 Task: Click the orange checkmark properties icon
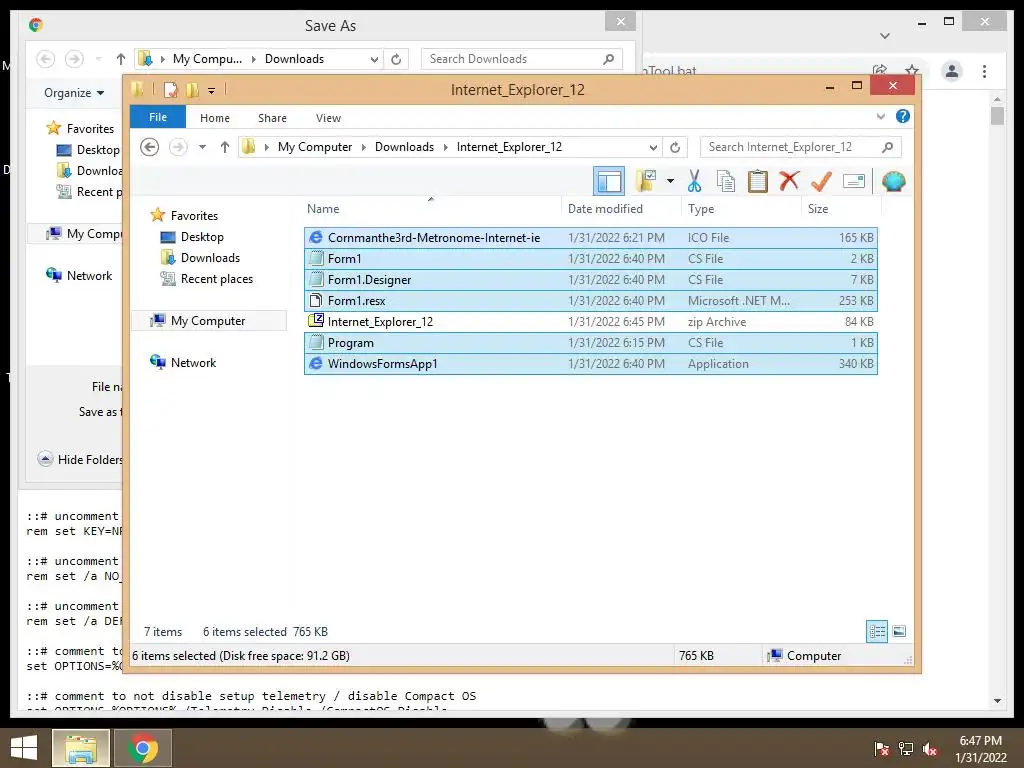pos(821,181)
